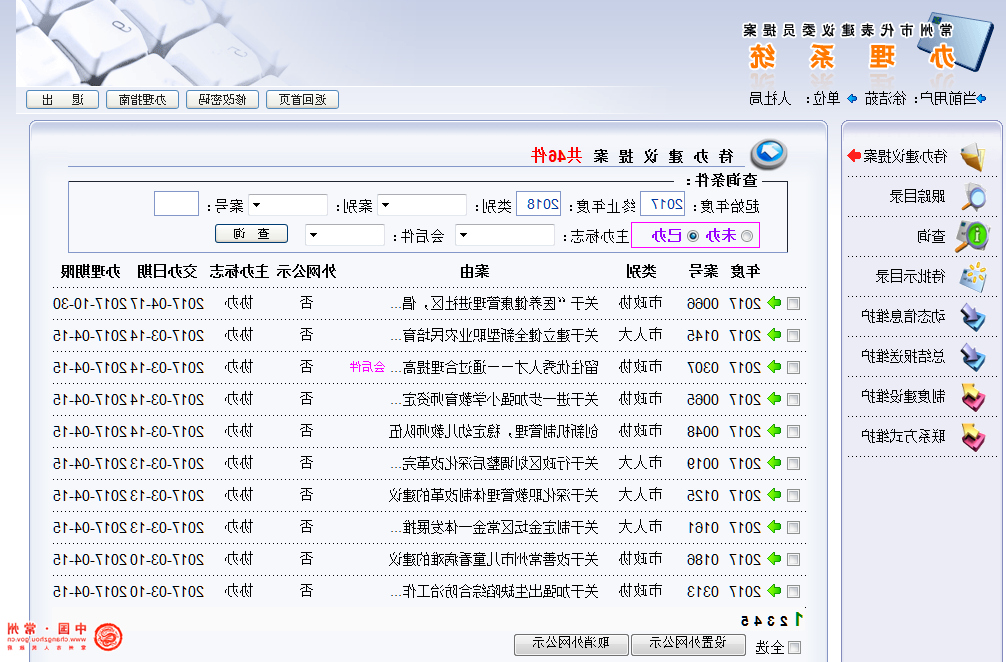Viewport: 1006px width, 662px height.
Task: Open 待批示目录 text link in sidebar
Action: point(911,276)
